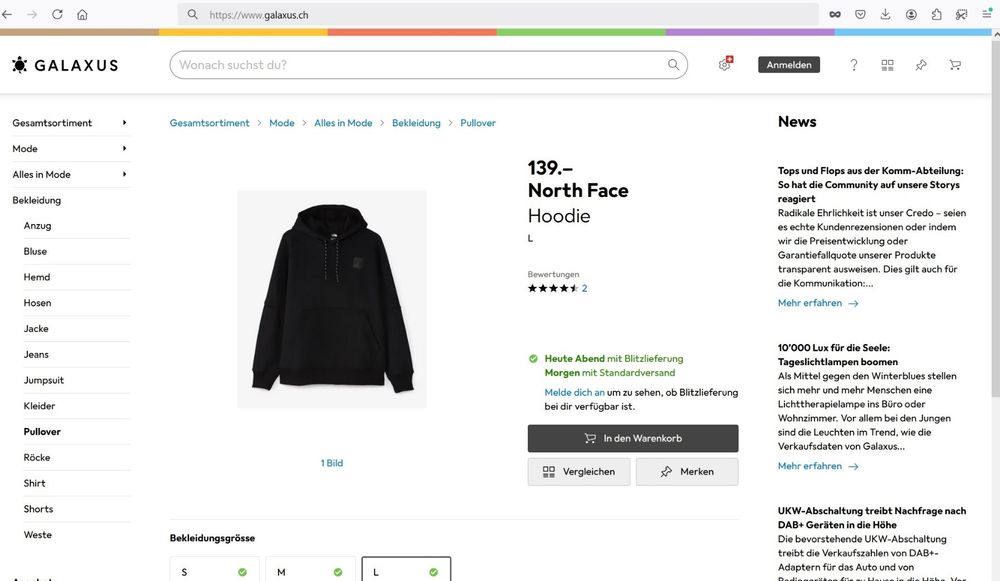Viewport: 1000px width, 581px height.
Task: Select clothing size L
Action: coord(406,571)
